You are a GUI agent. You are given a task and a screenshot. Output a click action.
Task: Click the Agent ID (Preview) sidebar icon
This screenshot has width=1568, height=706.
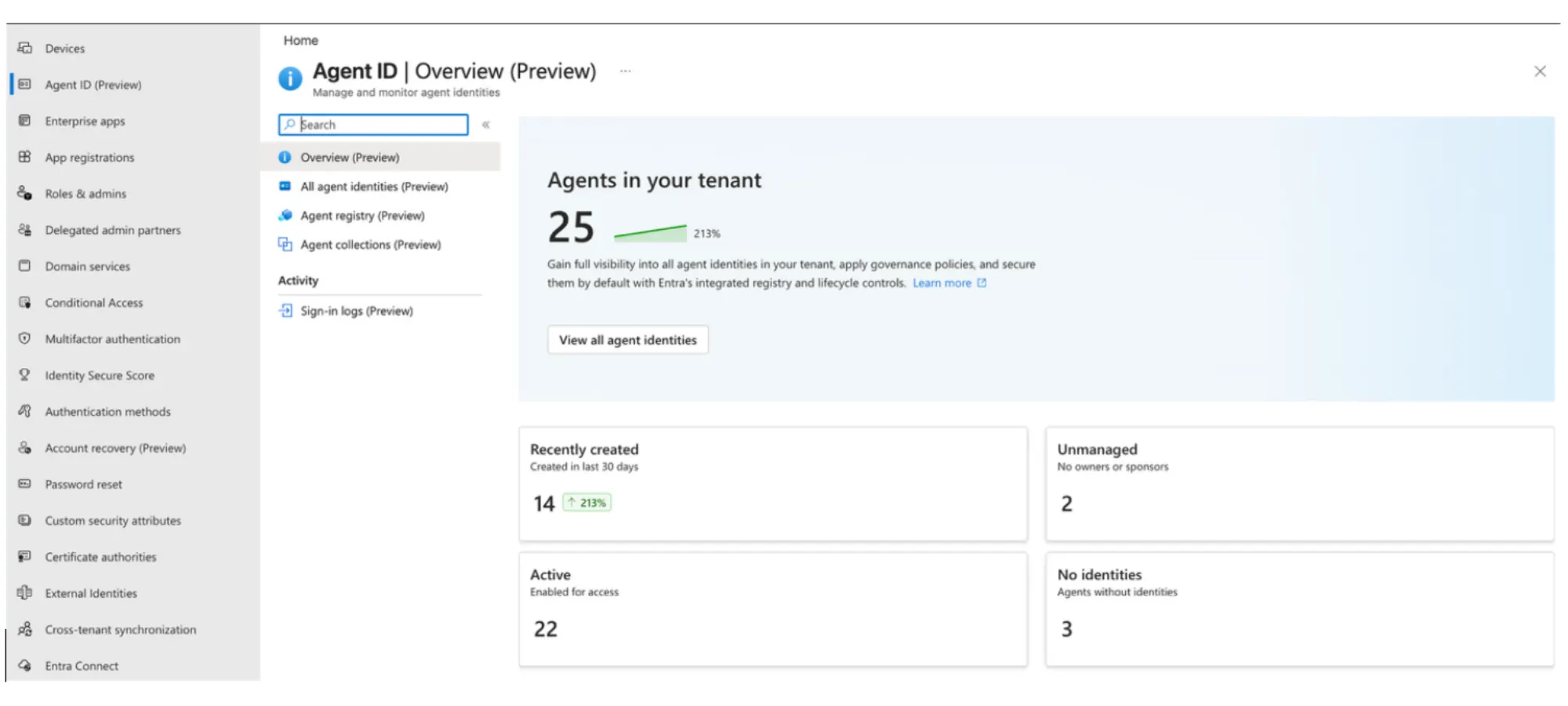[x=25, y=84]
